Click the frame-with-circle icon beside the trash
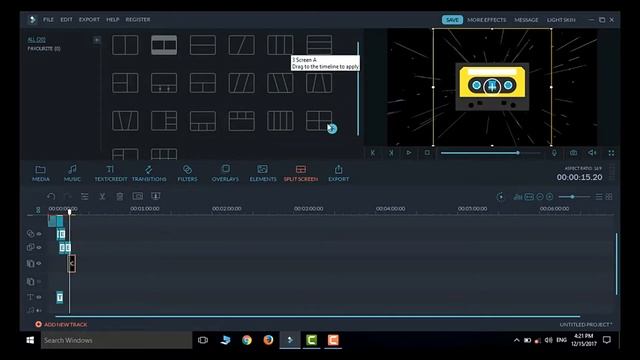The image size is (640, 360). pos(138,196)
